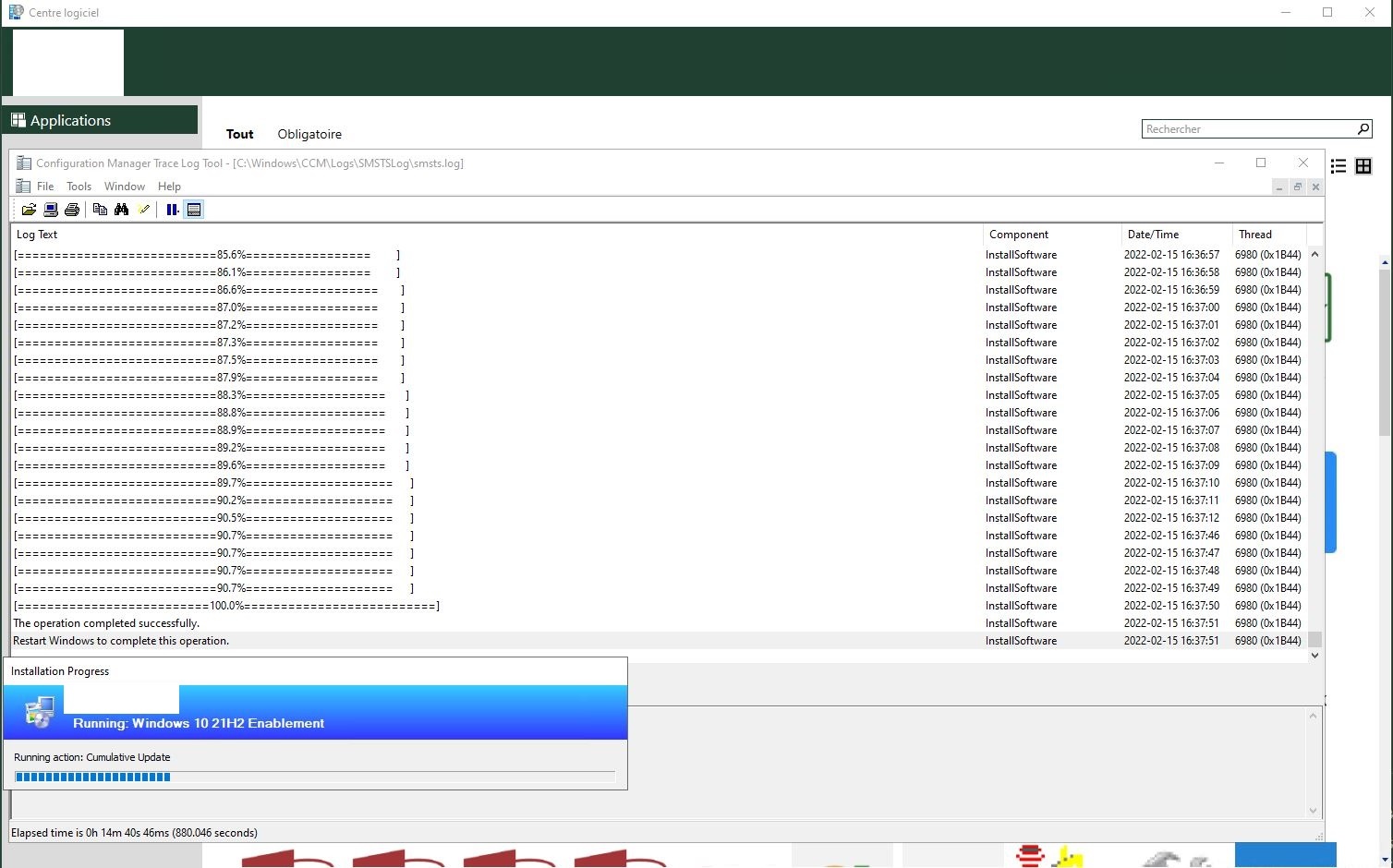Click 'Running action: Cumulative Update' text
The width and height of the screenshot is (1393, 868).
click(x=92, y=757)
